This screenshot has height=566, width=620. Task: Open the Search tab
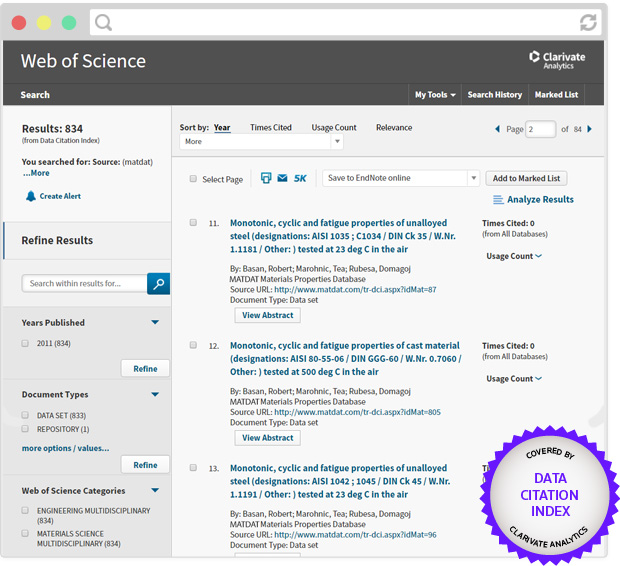click(x=35, y=95)
